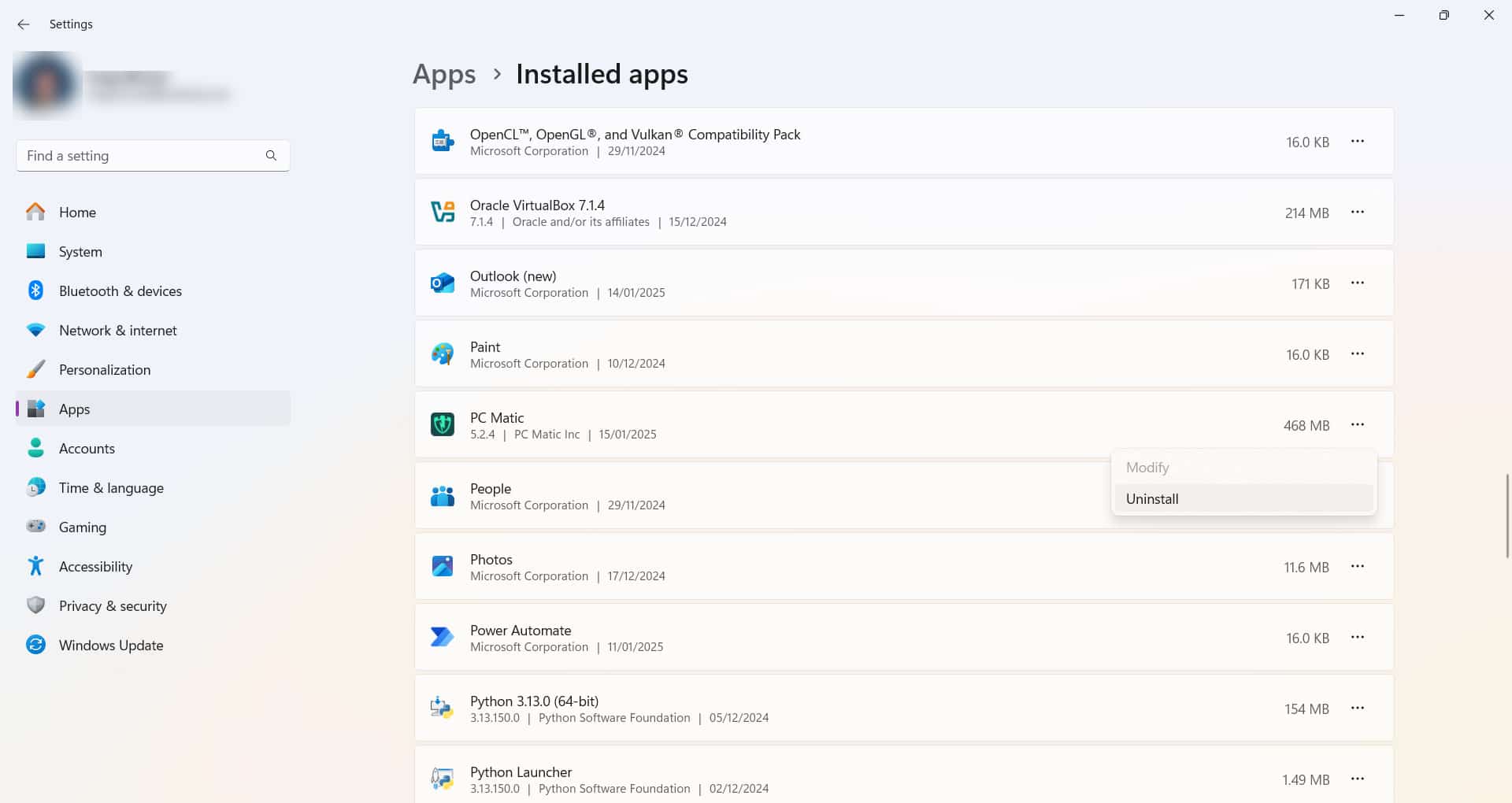Open the Home settings page

[153, 212]
